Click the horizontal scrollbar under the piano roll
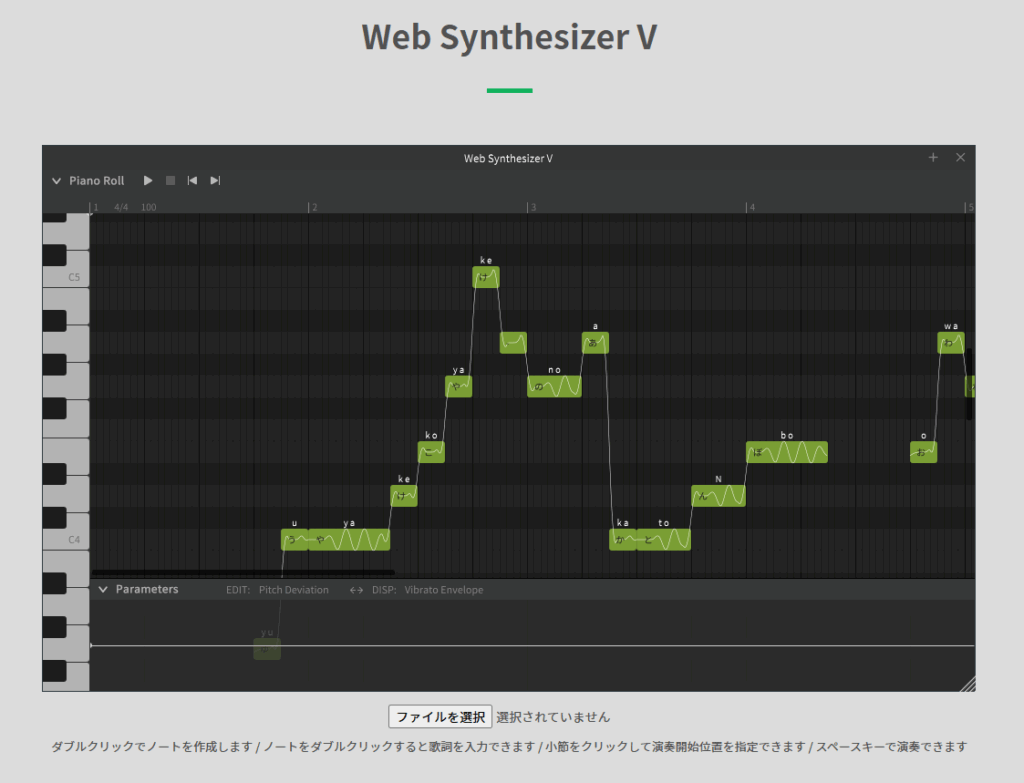1024x783 pixels. tap(243, 573)
